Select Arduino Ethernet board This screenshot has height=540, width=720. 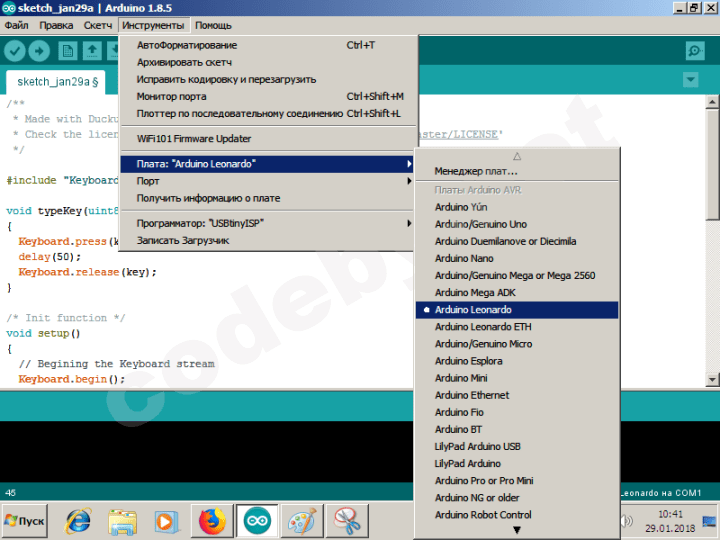[x=517, y=395]
